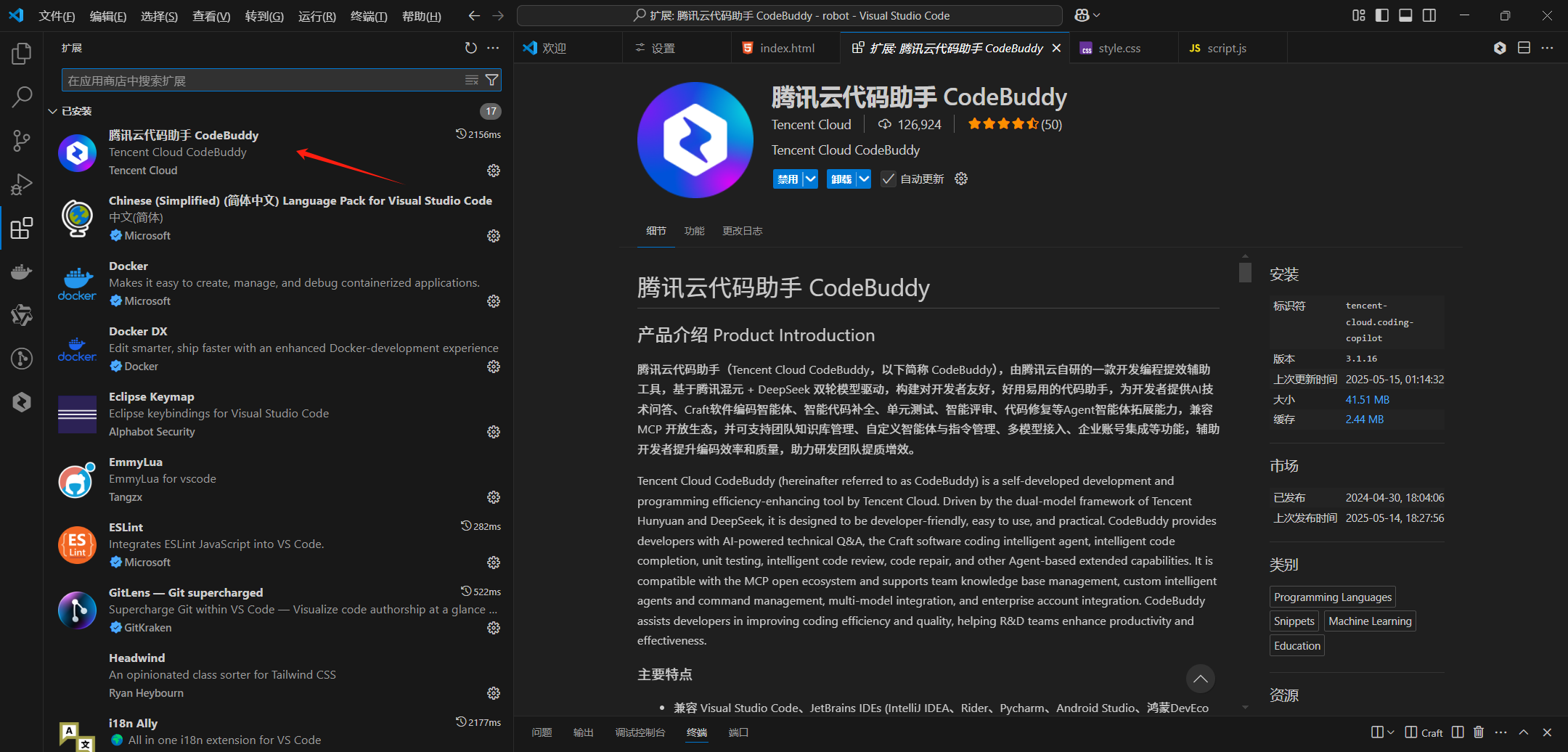The width and height of the screenshot is (1568, 752).
Task: Open the customize layout icon
Action: coord(1359,15)
